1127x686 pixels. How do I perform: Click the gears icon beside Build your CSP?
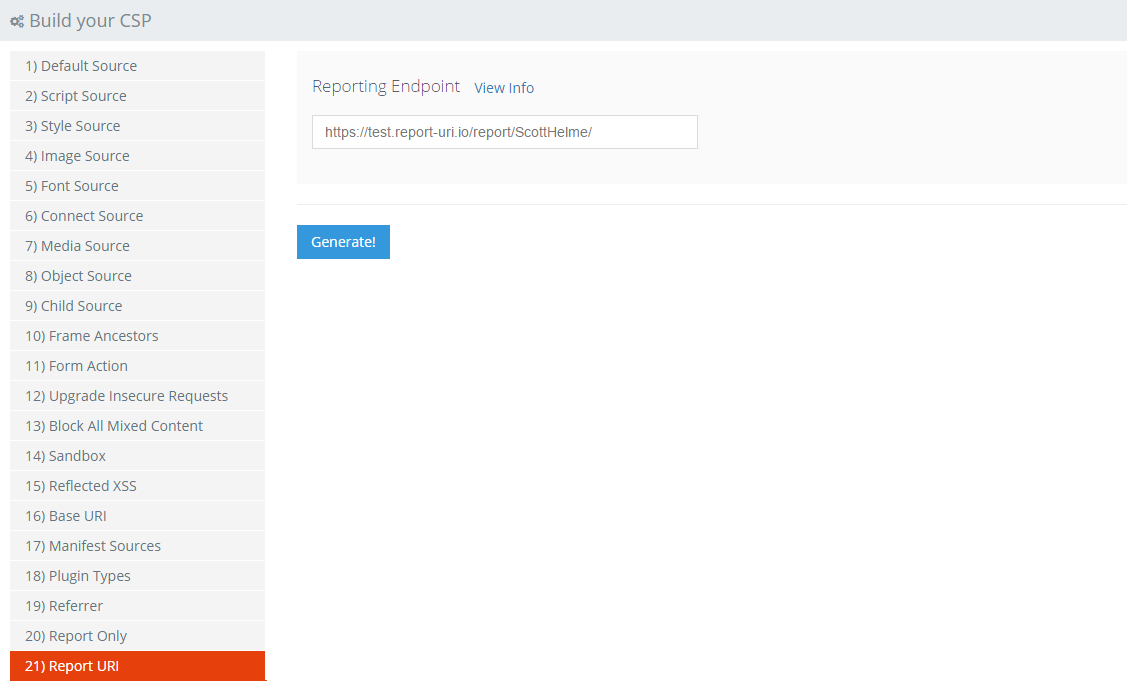click(17, 21)
